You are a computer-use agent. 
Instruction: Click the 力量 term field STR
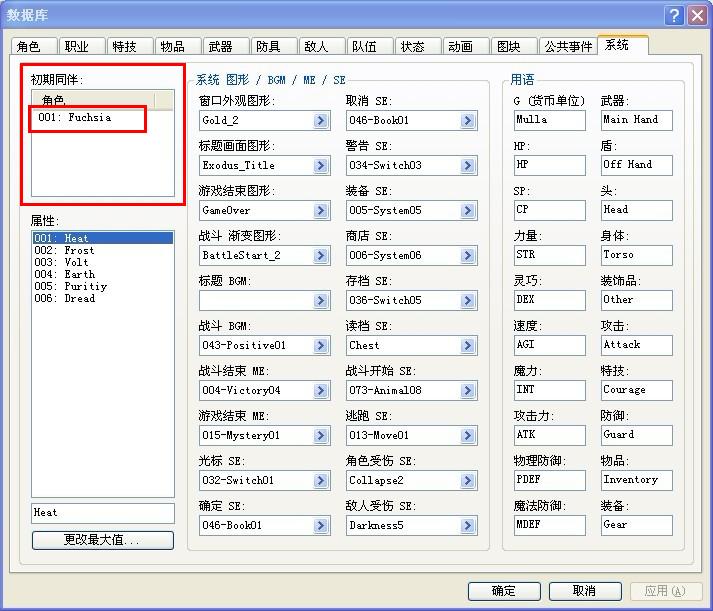click(550, 255)
